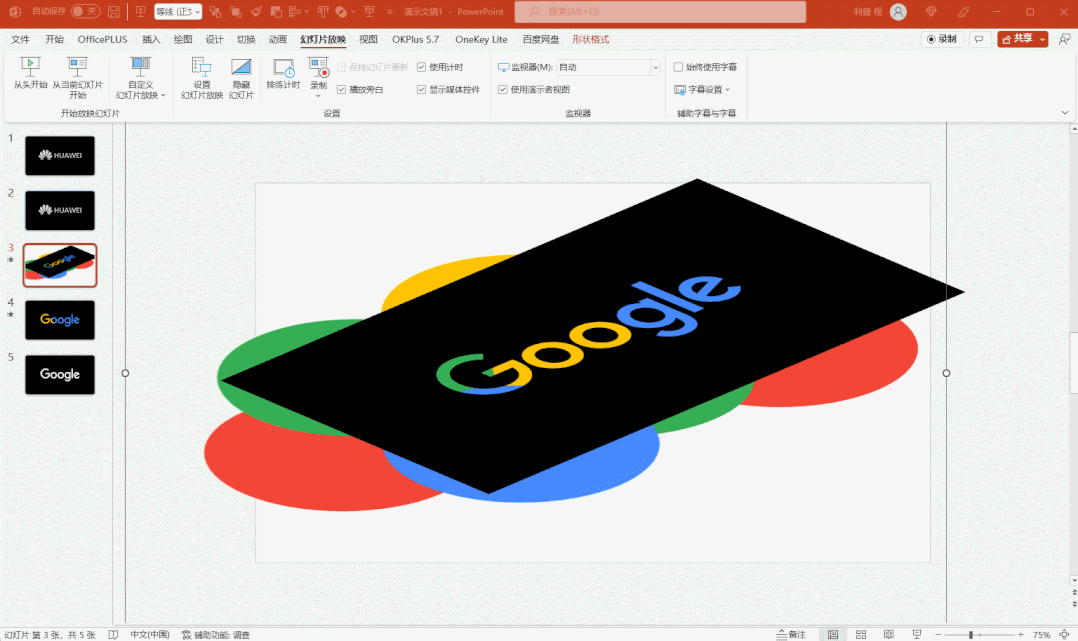Click the text box icon in quick access toolbar
Screen dimensions: 1078x641
tap(322, 12)
